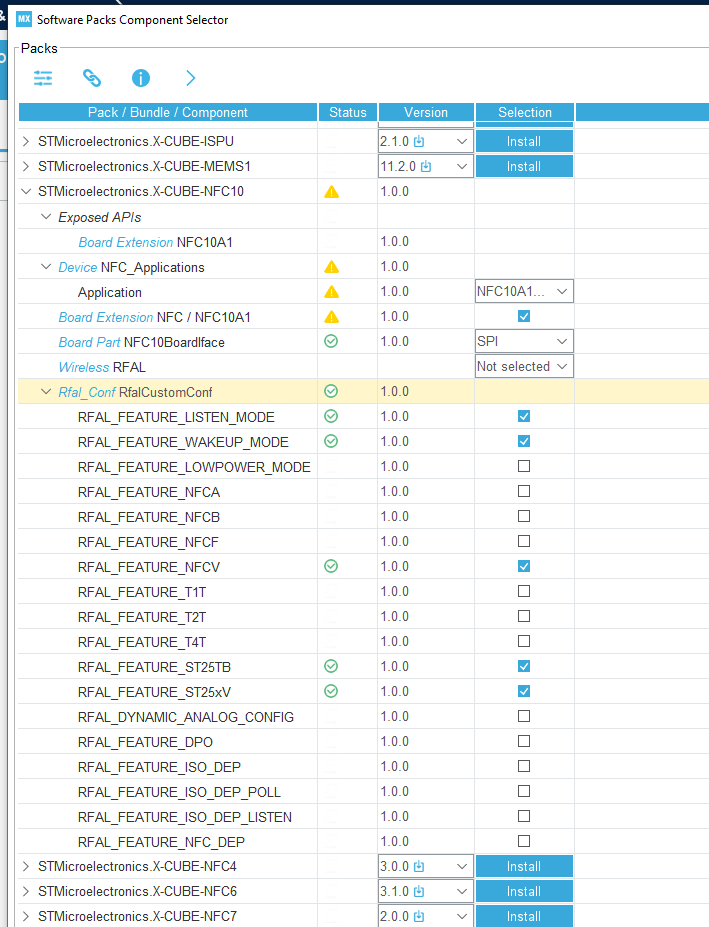
Task: Open the Wireless RFAL Not selected dropdown
Action: [x=525, y=367]
